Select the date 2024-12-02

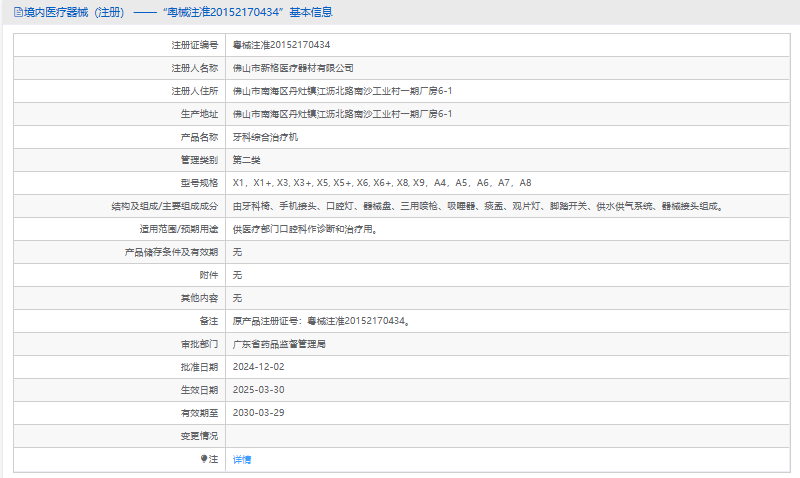(x=259, y=367)
